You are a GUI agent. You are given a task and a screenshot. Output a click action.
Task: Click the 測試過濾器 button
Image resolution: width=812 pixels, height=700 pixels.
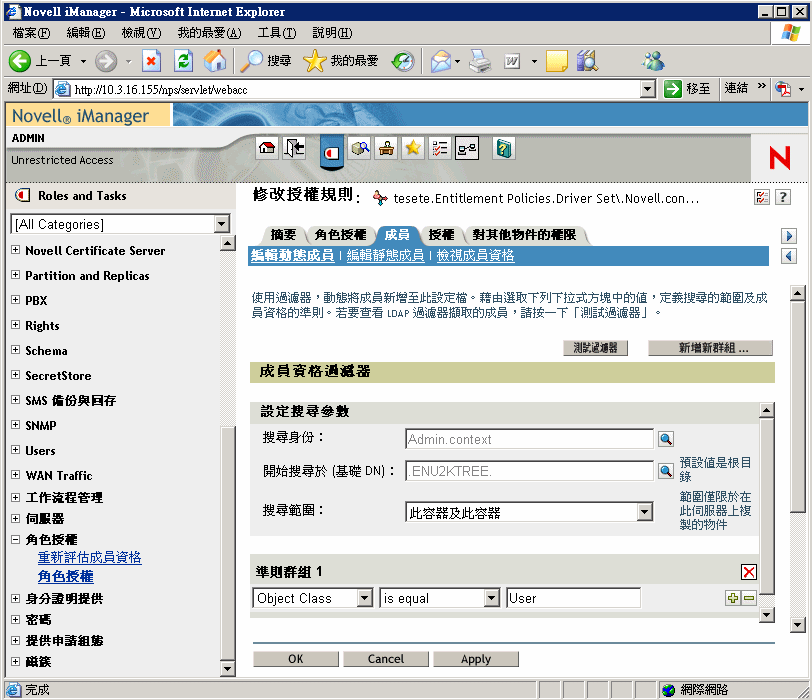pos(596,348)
